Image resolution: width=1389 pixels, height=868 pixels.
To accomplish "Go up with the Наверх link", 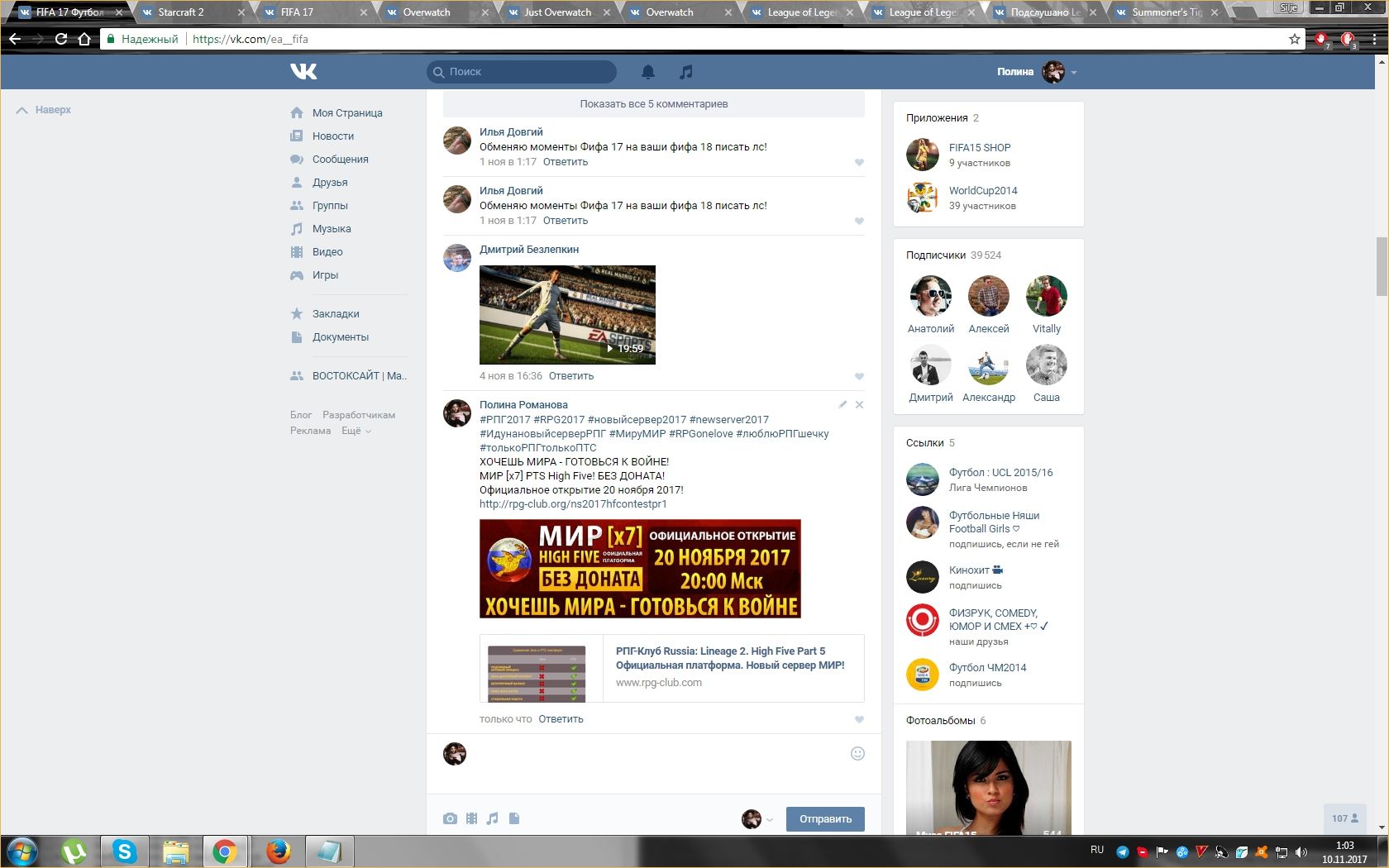I will tap(45, 110).
